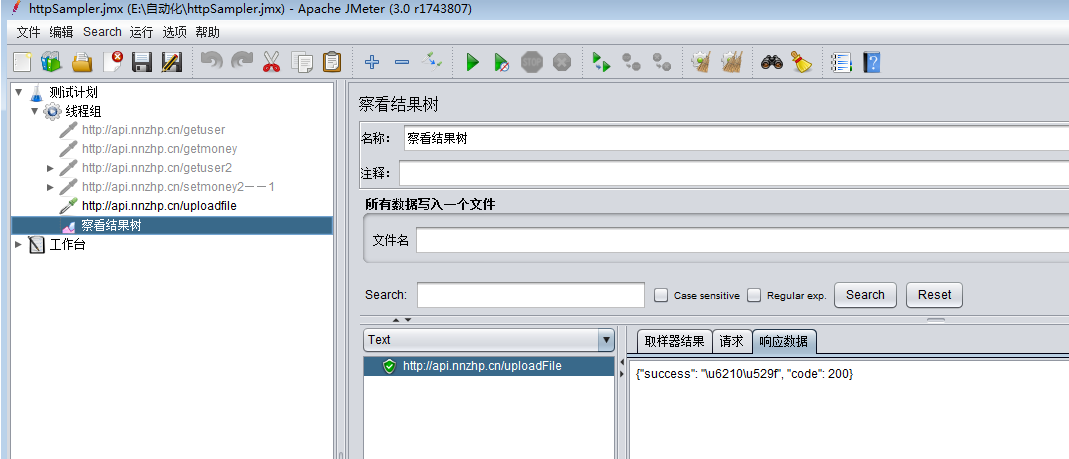Screen dimensions: 1069x459
Task: Switch to the 请求 tab
Action: point(732,342)
